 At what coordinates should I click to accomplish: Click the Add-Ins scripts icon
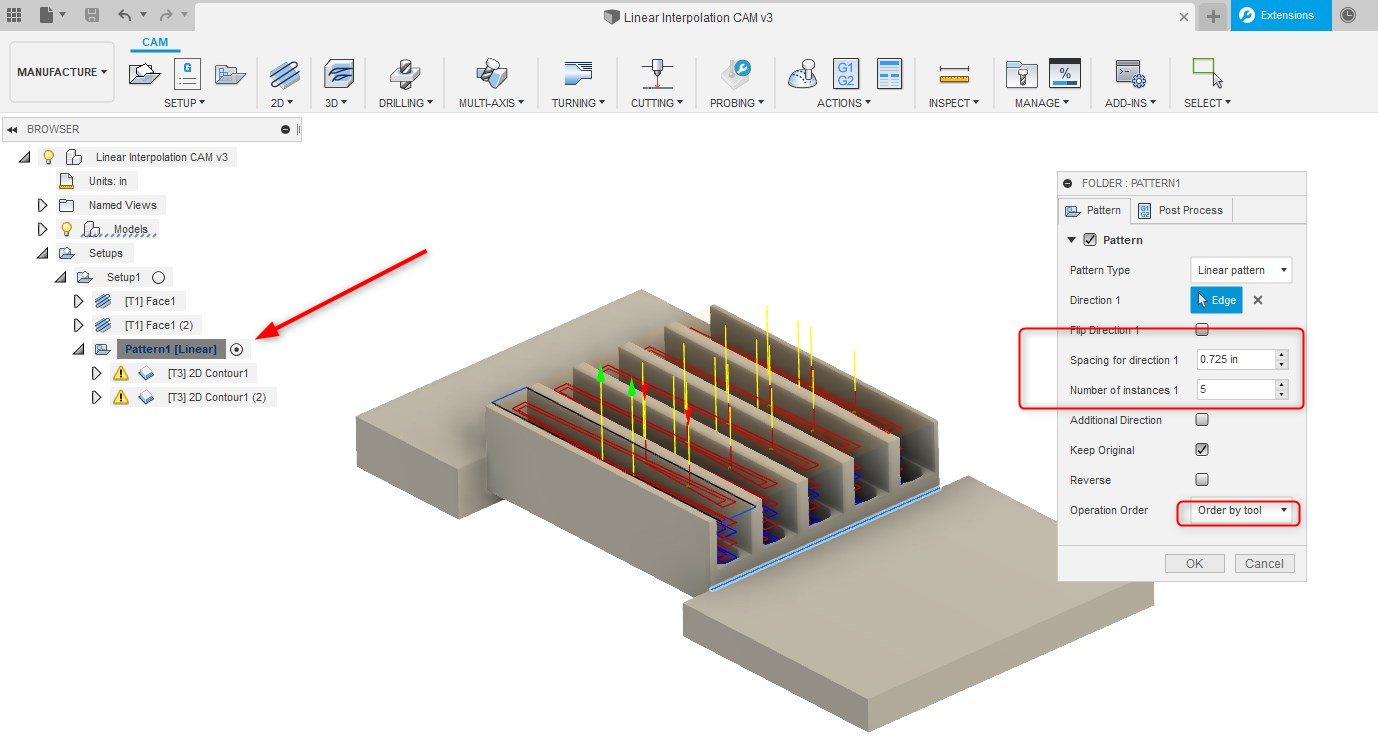pyautogui.click(x=1130, y=74)
